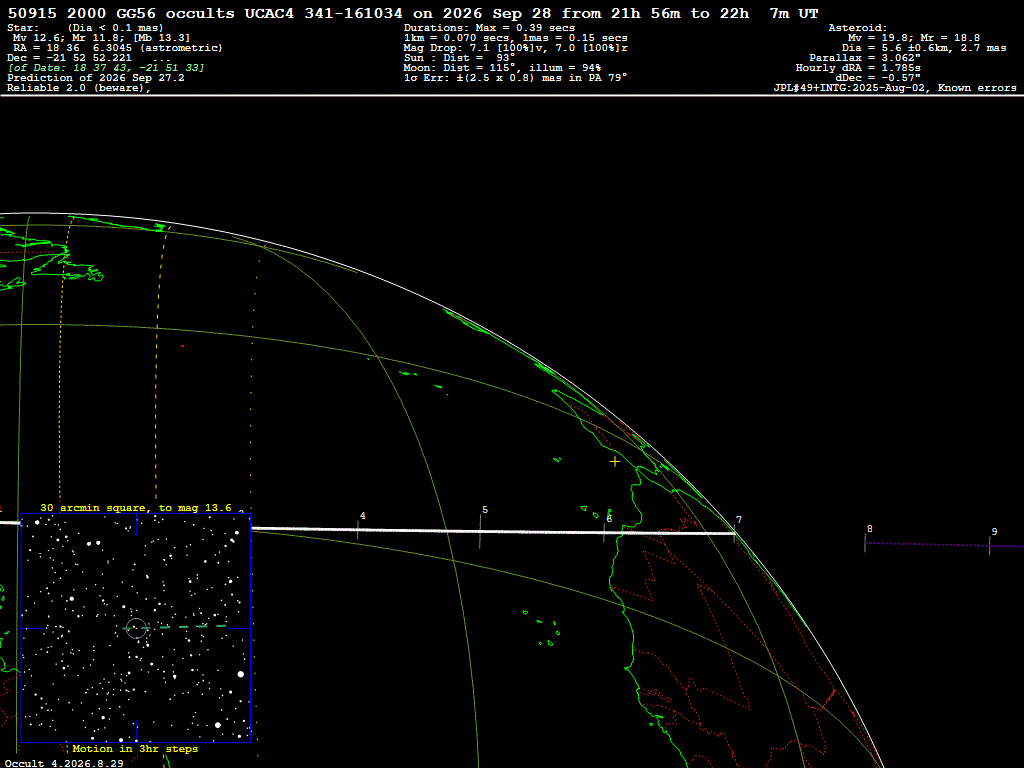Click the 'Motion in 3hr steps' caption
Image resolution: width=1024 pixels, height=768 pixels.
tap(135, 748)
